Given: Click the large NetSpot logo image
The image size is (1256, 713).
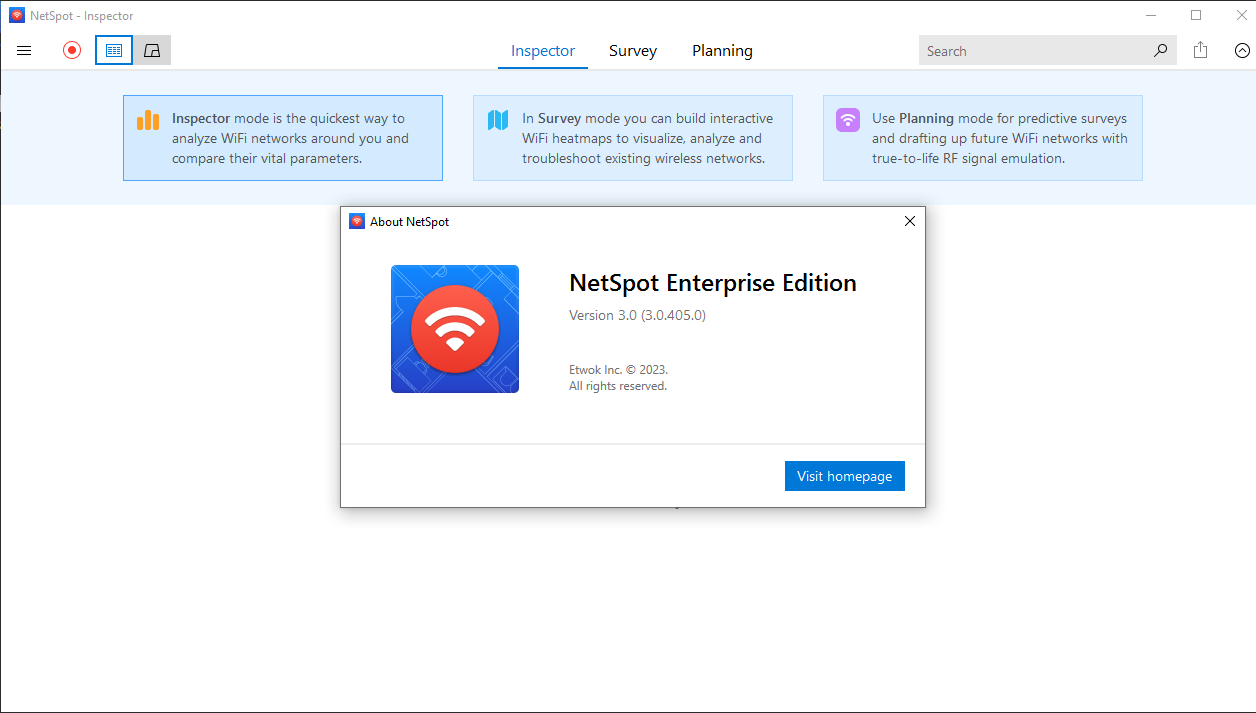Looking at the screenshot, I should [x=455, y=329].
